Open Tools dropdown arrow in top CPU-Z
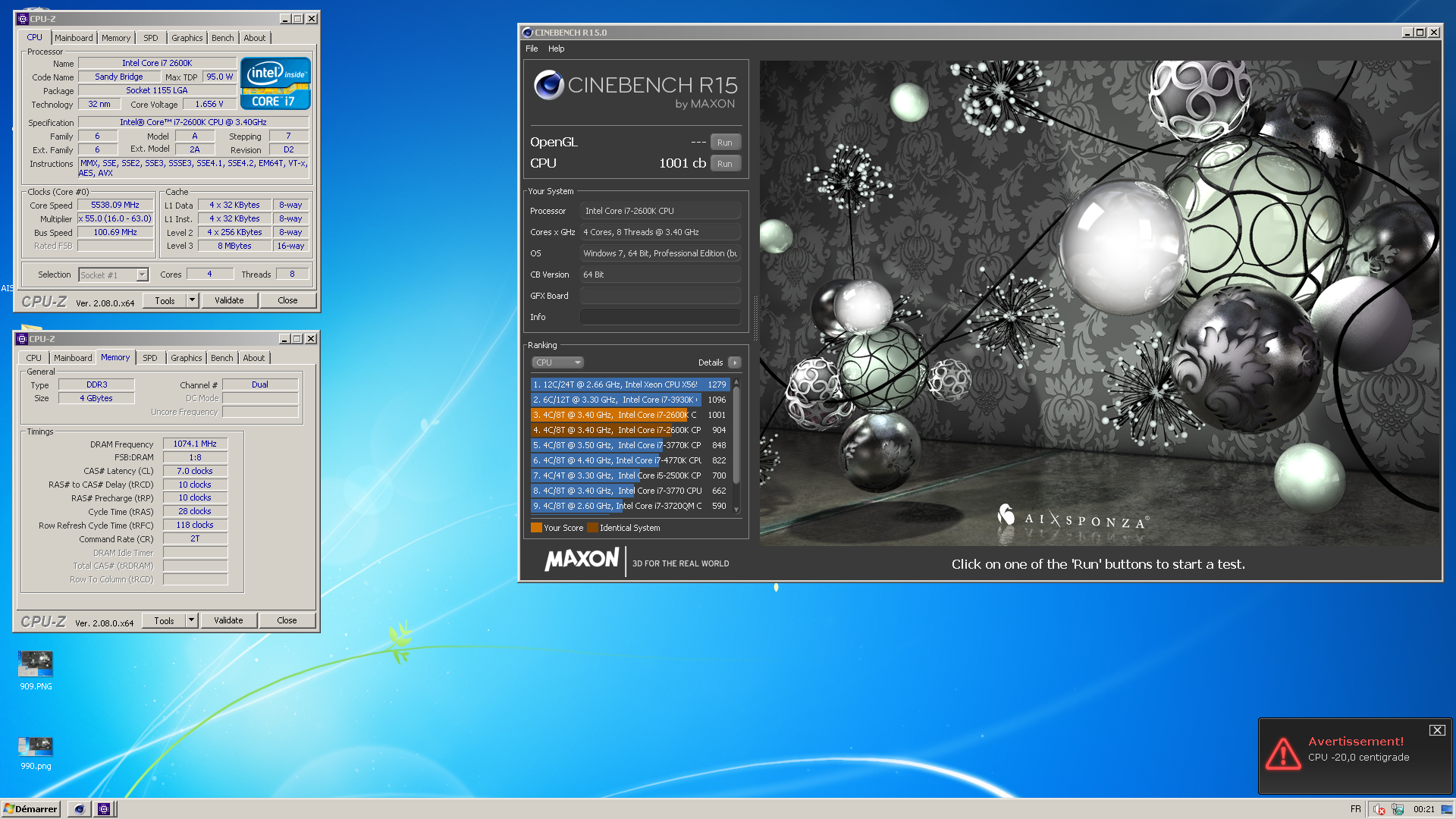 pyautogui.click(x=193, y=300)
